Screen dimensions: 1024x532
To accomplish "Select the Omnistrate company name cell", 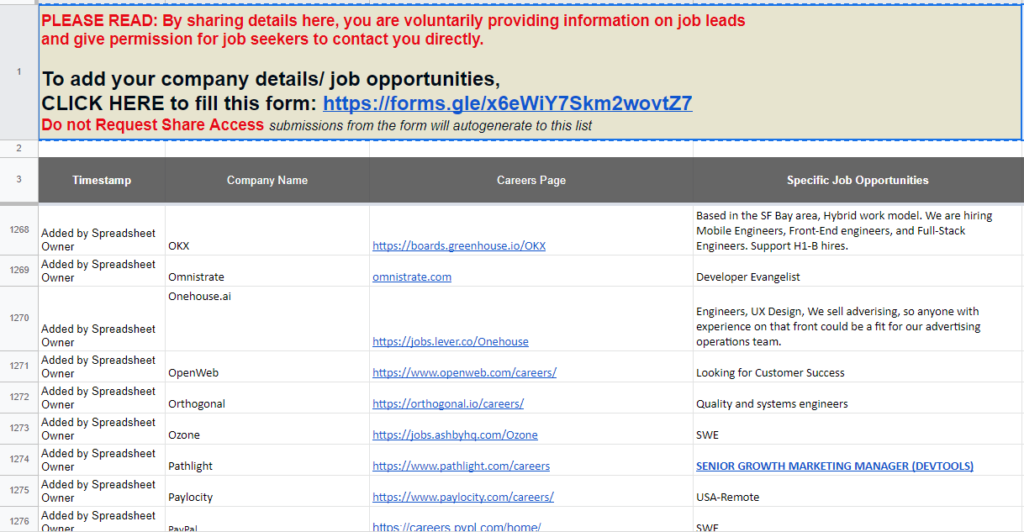I will point(267,271).
